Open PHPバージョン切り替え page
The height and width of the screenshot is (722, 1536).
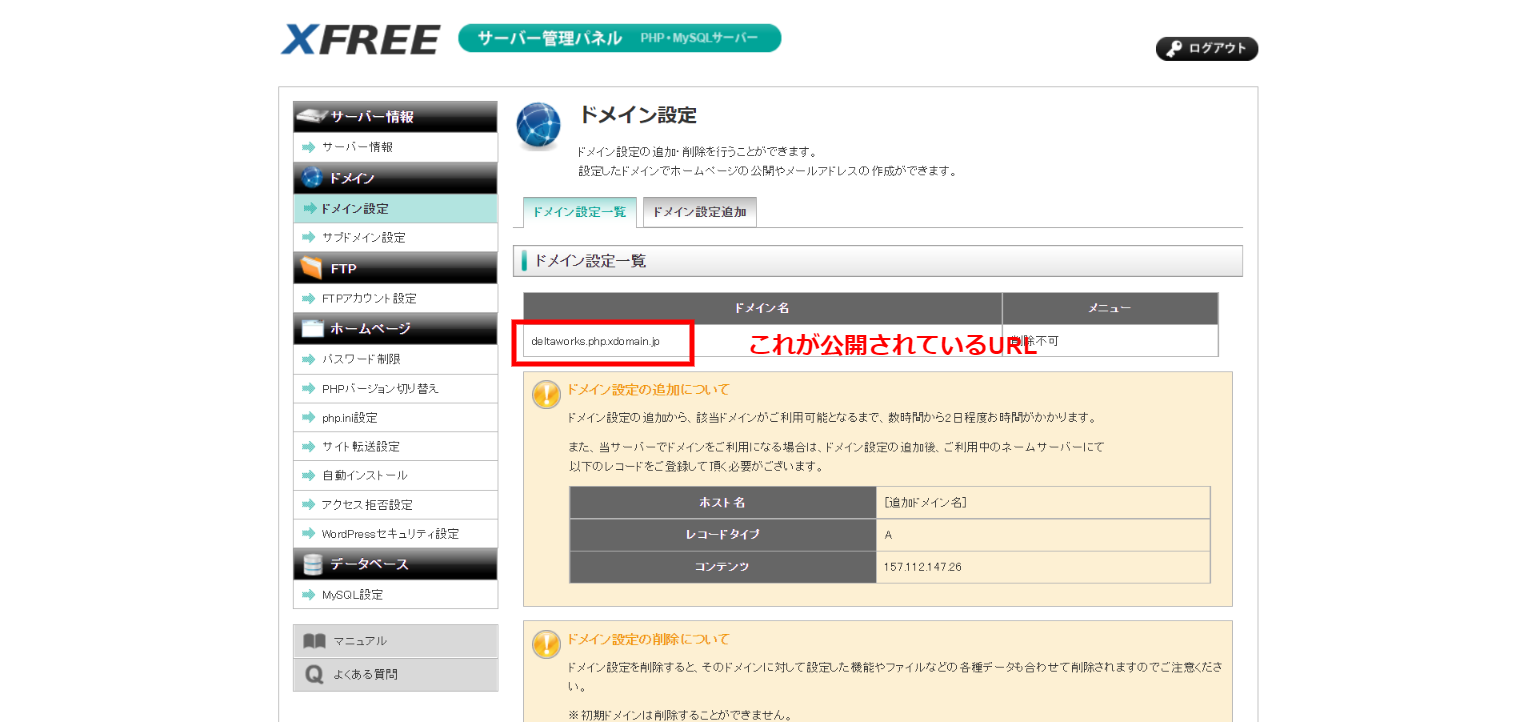[379, 388]
